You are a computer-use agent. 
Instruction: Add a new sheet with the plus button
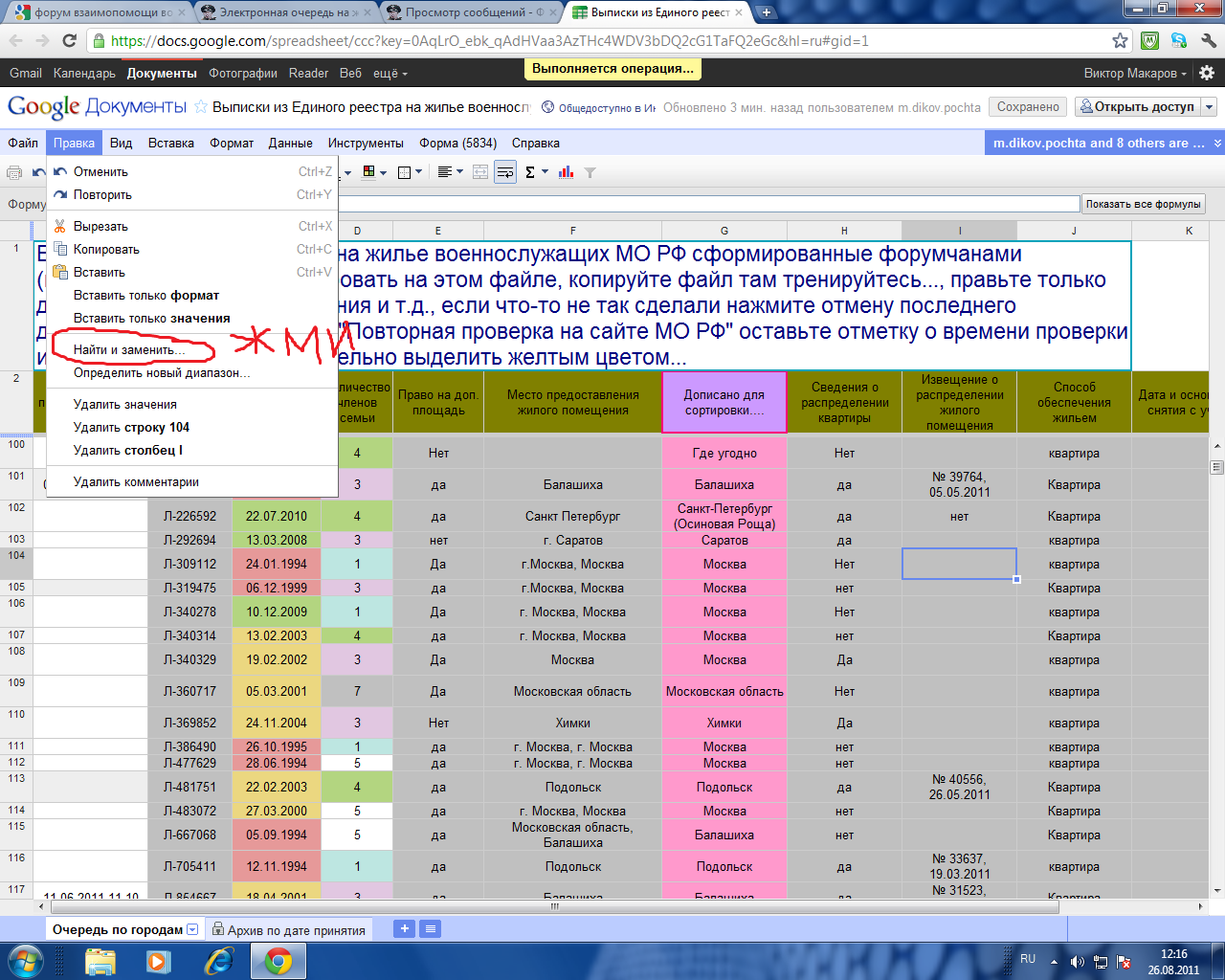405,929
